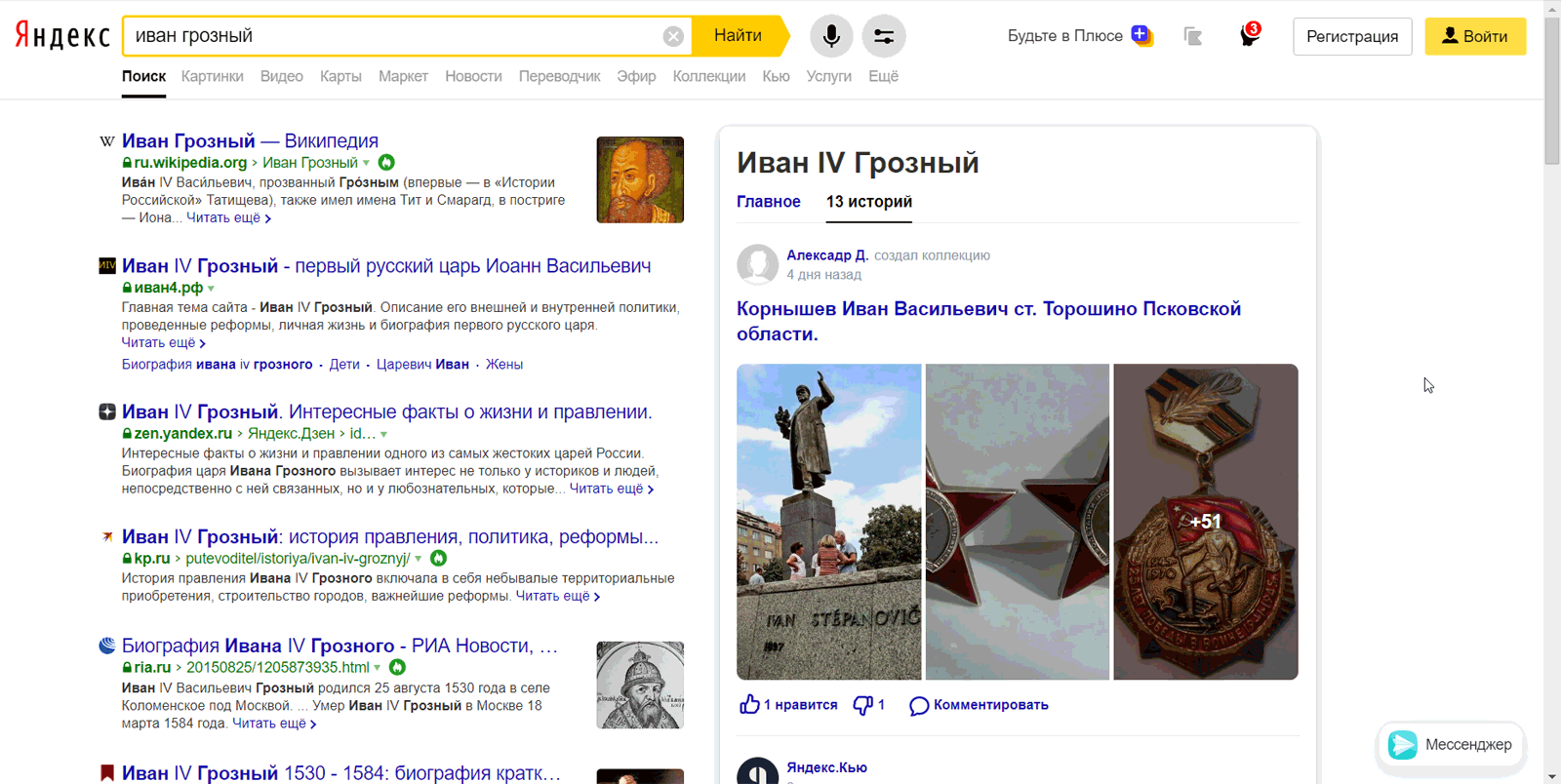Screen dimensions: 1561x784
Task: Expand Читать ещё in ria.ru snippet
Action: (x=274, y=724)
